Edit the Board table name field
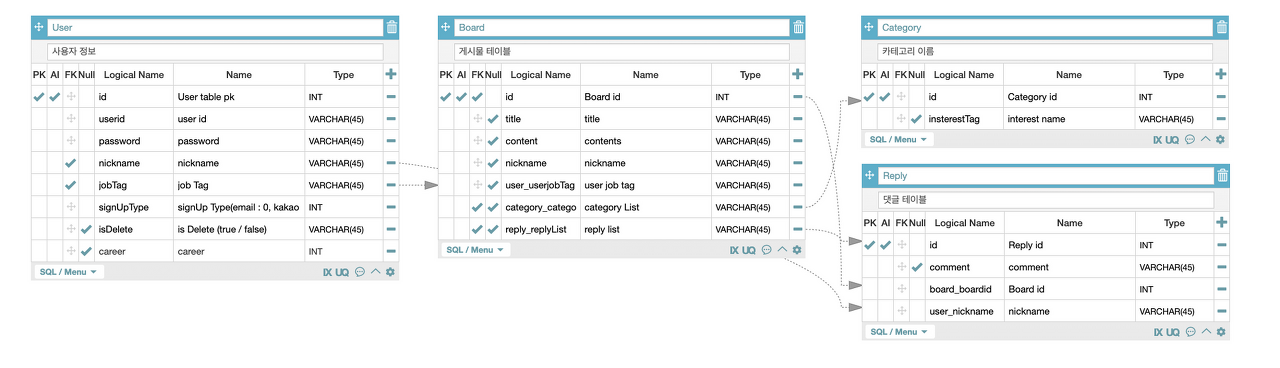Viewport: 1280px width, 368px height. tap(622, 27)
